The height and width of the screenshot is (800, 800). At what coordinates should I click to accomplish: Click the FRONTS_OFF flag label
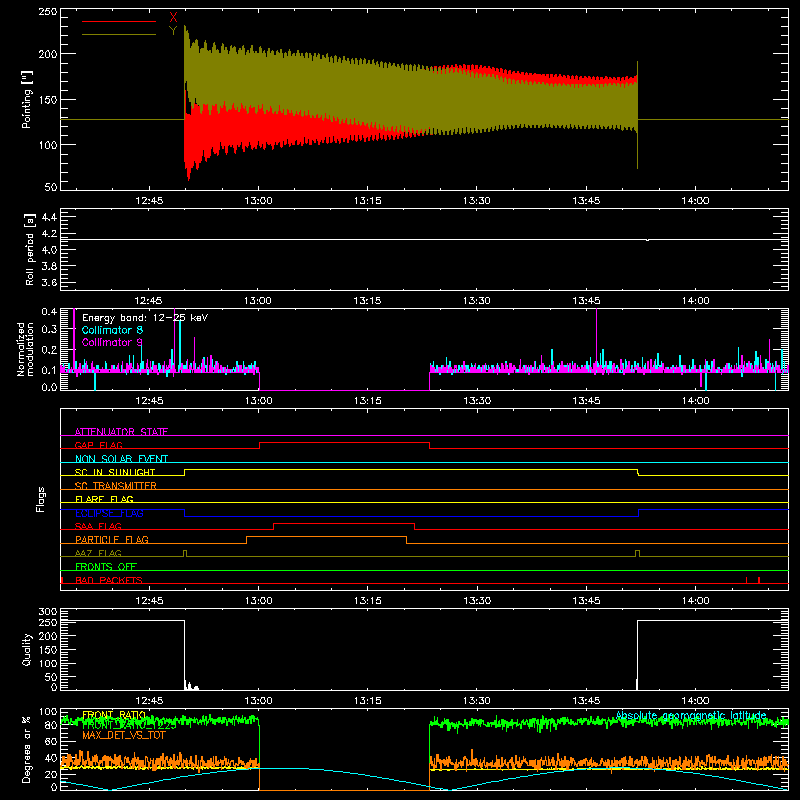pos(106,566)
